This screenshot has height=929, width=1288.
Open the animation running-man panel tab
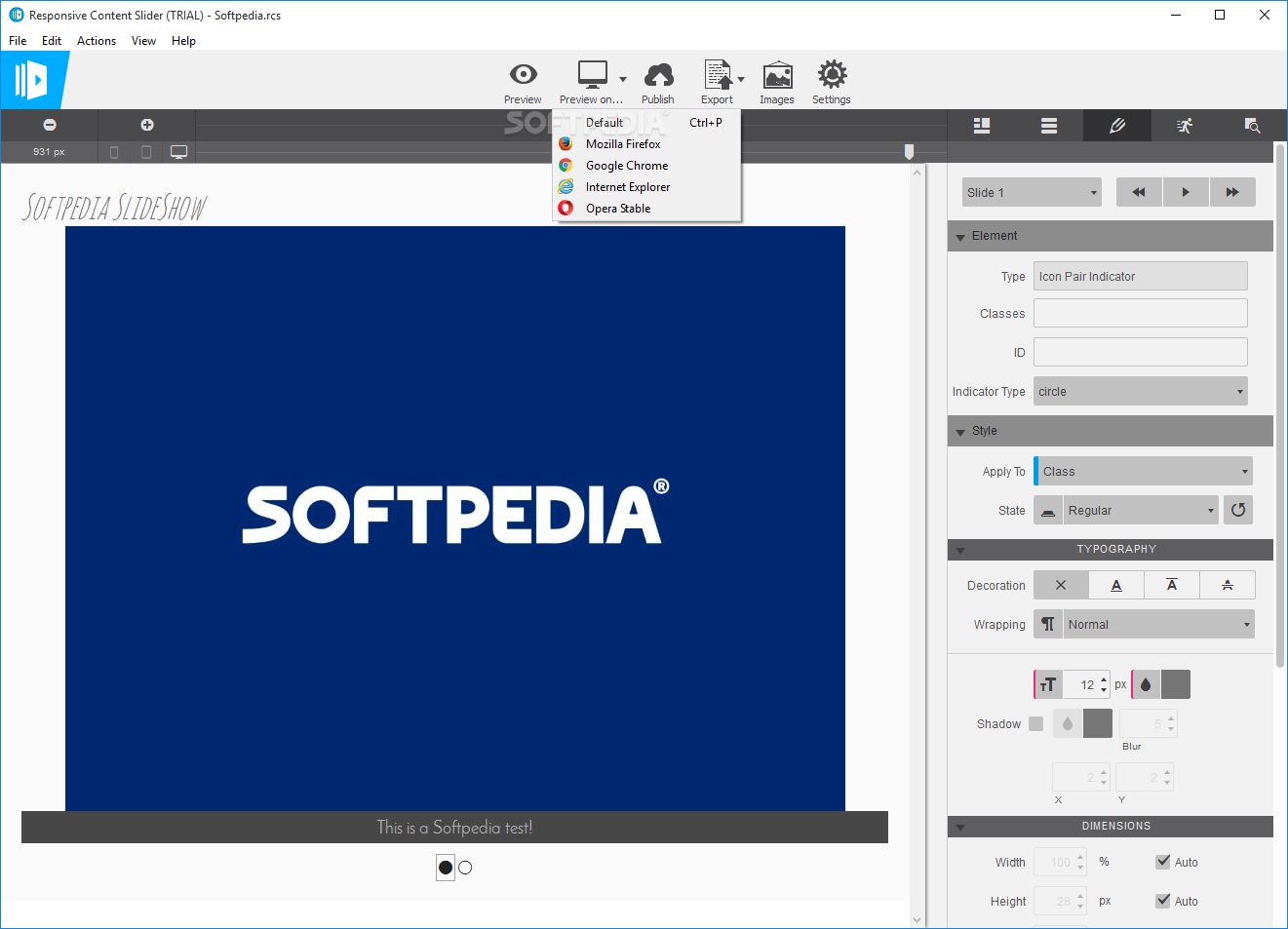[1185, 126]
